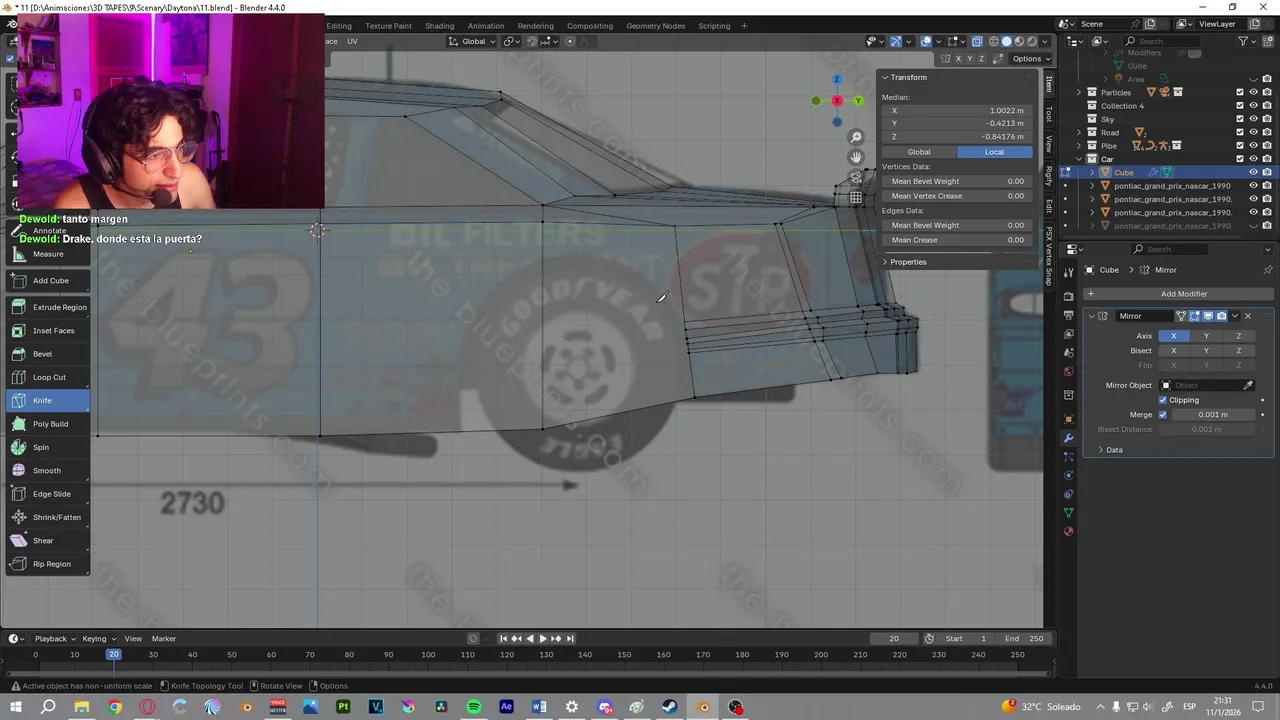Click the green Y axis gizmo handle
1280x720 pixels.
[x=858, y=101]
